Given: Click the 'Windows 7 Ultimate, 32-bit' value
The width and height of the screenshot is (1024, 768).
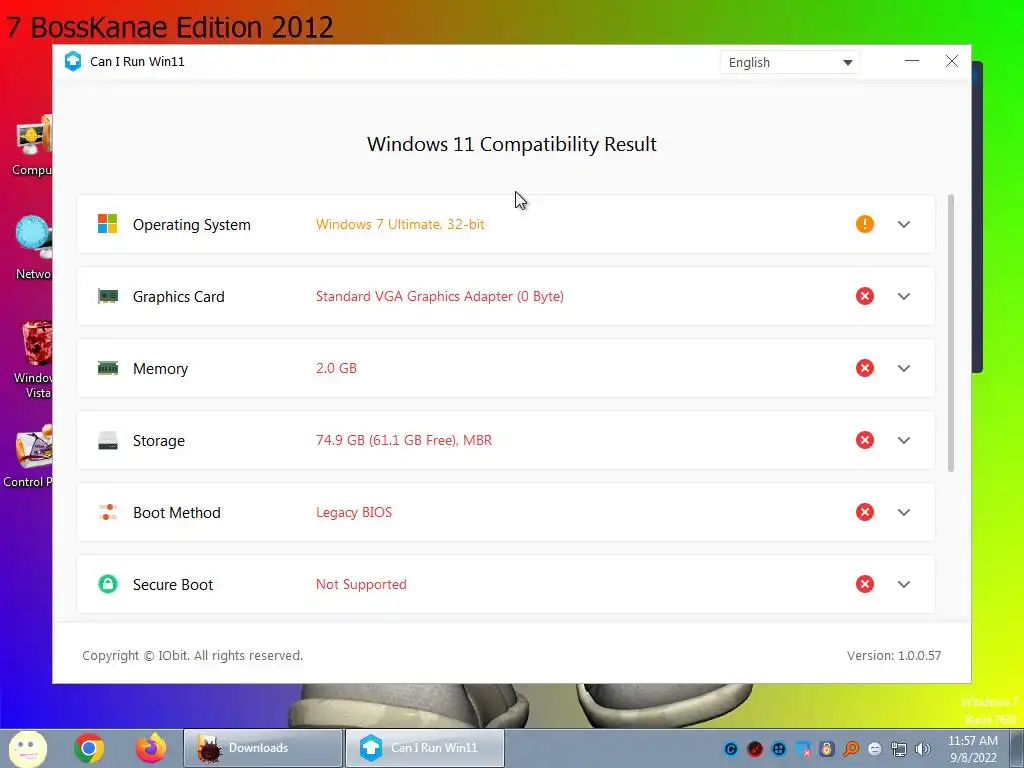Looking at the screenshot, I should click(x=400, y=224).
